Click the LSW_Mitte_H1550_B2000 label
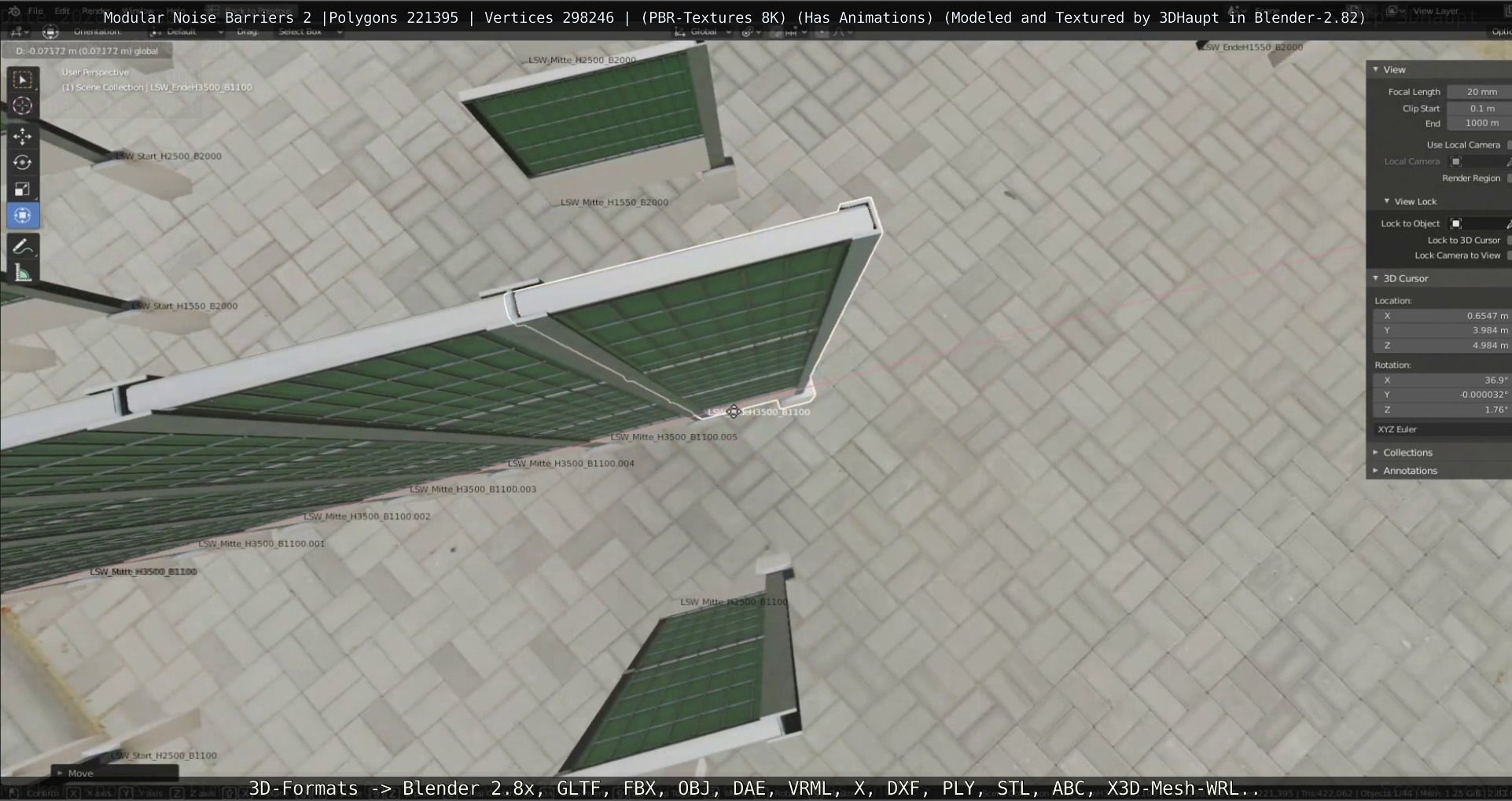 [x=614, y=202]
